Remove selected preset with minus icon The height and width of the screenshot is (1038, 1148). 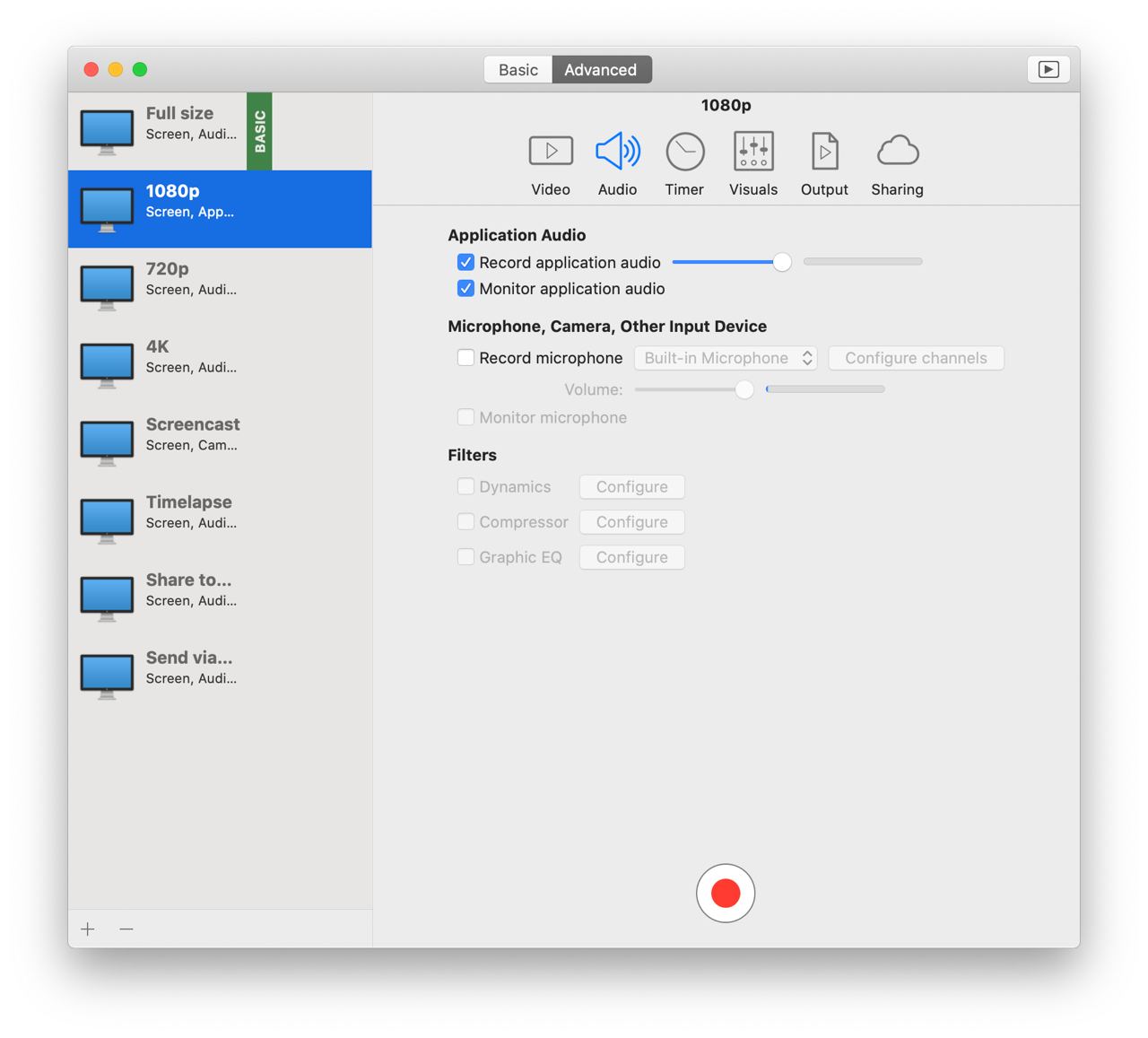pos(126,929)
